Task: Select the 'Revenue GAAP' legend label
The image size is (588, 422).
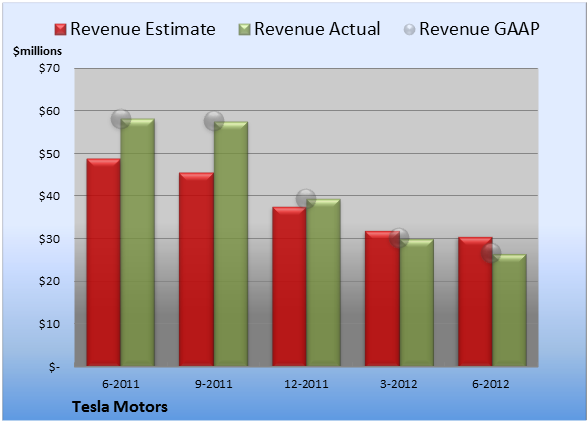Action: pyautogui.click(x=480, y=29)
